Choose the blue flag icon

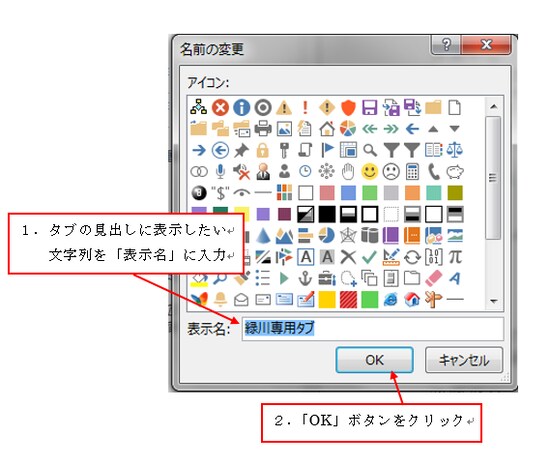click(327, 150)
